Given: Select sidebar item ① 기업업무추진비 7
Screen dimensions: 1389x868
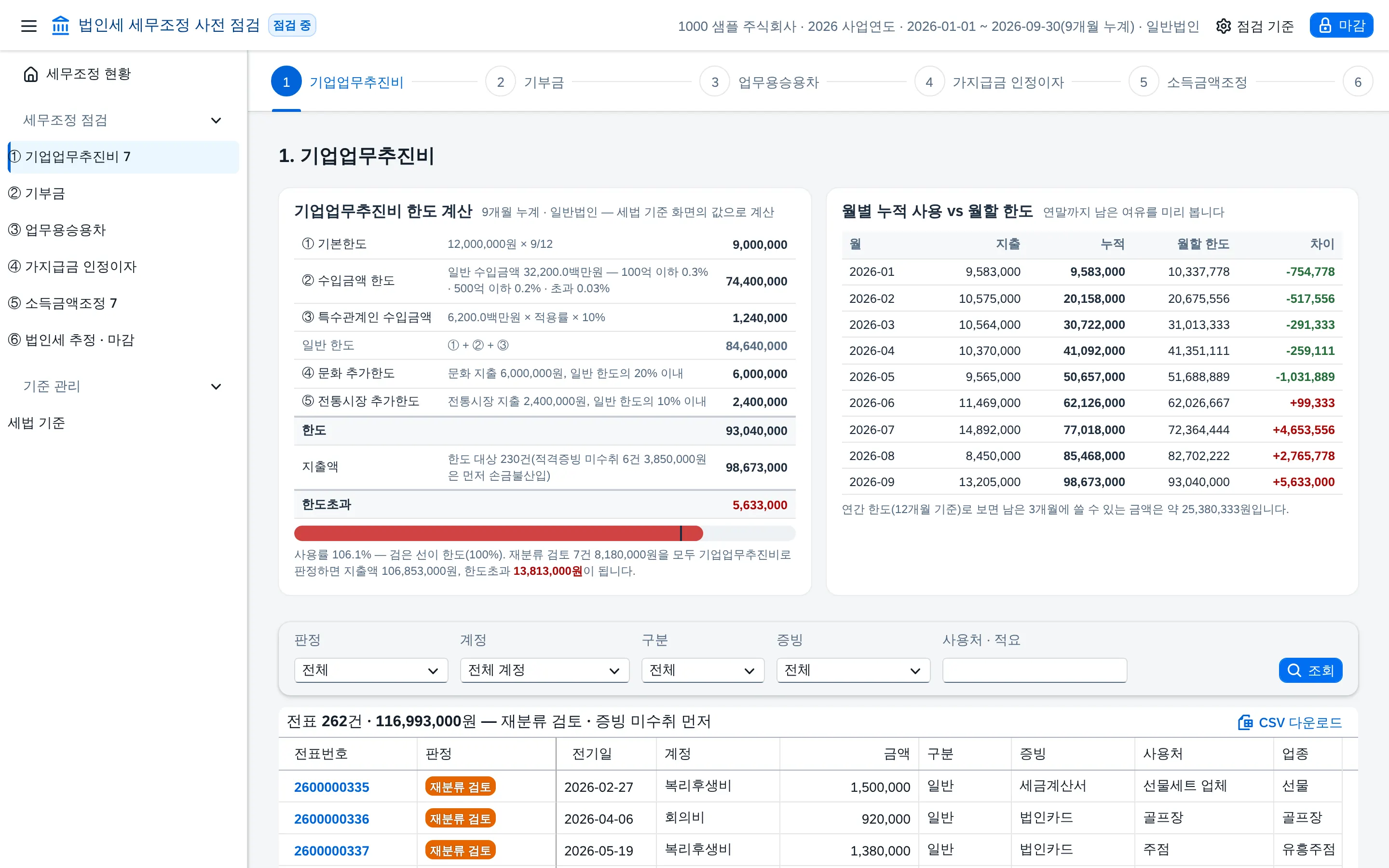Looking at the screenshot, I should tap(123, 157).
